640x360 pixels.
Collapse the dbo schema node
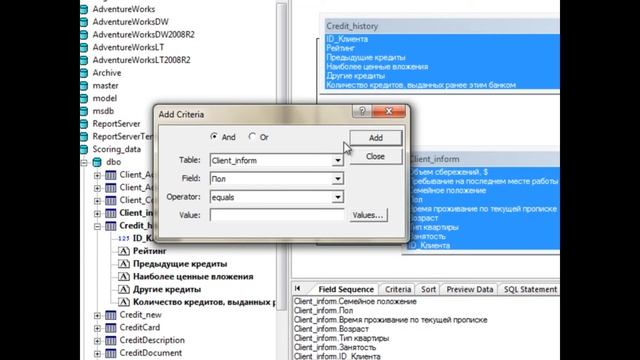[x=84, y=162]
